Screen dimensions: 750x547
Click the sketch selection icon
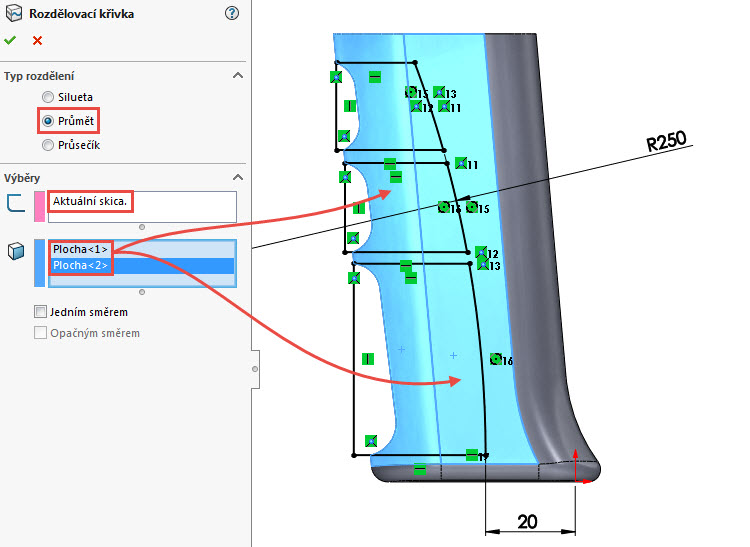[x=16, y=203]
